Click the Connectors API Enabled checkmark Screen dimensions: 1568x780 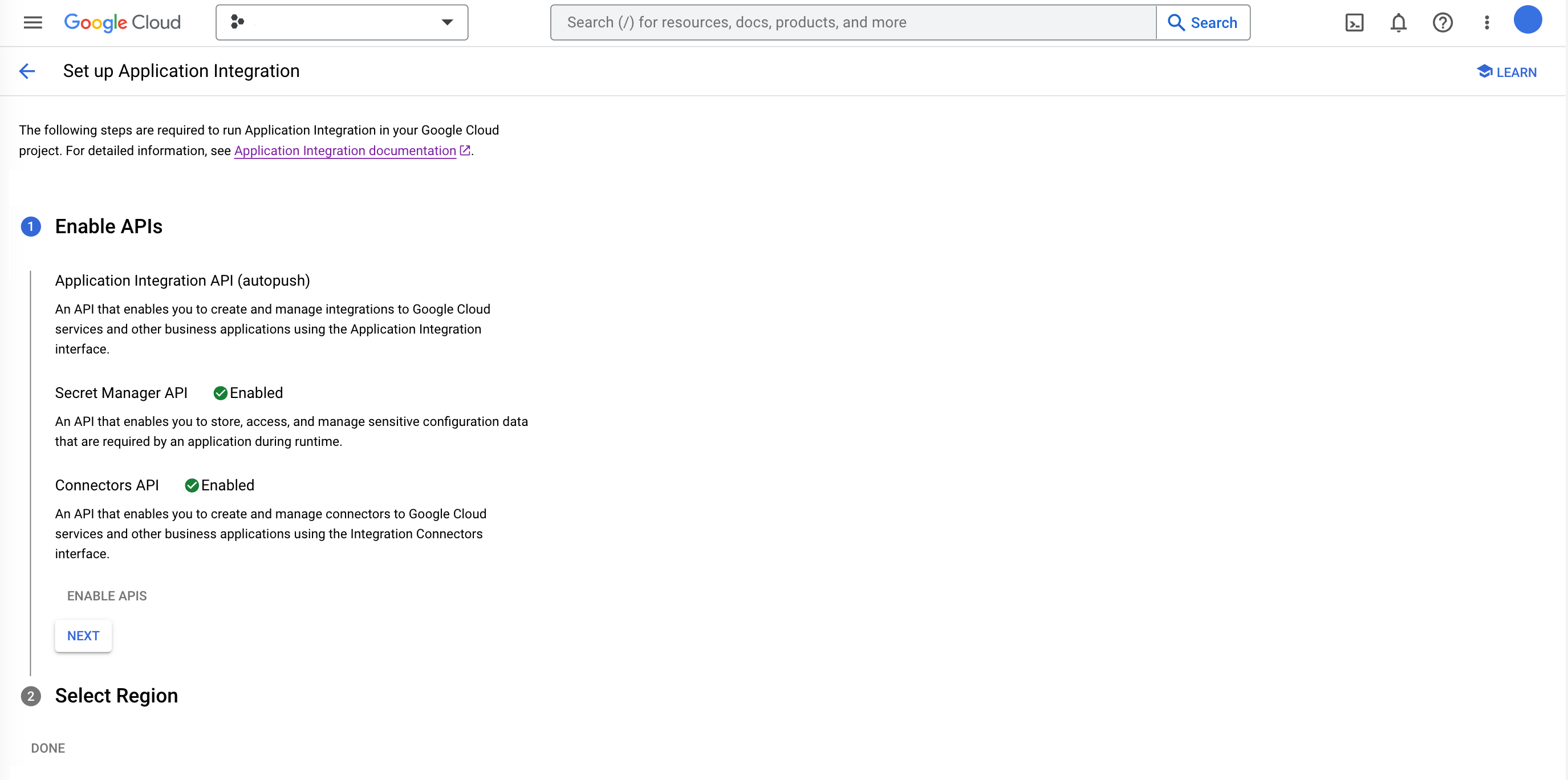pyautogui.click(x=191, y=484)
